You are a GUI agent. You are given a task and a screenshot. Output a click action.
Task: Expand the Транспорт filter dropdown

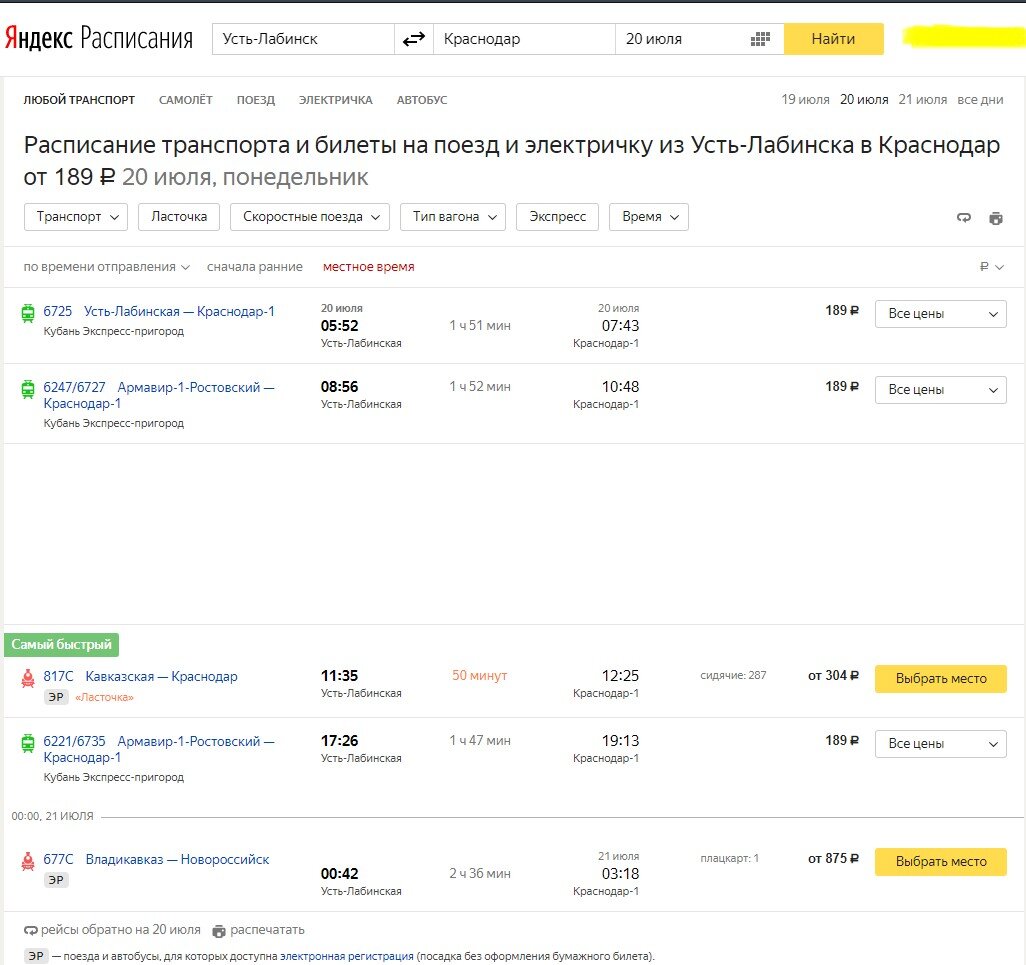coord(76,217)
